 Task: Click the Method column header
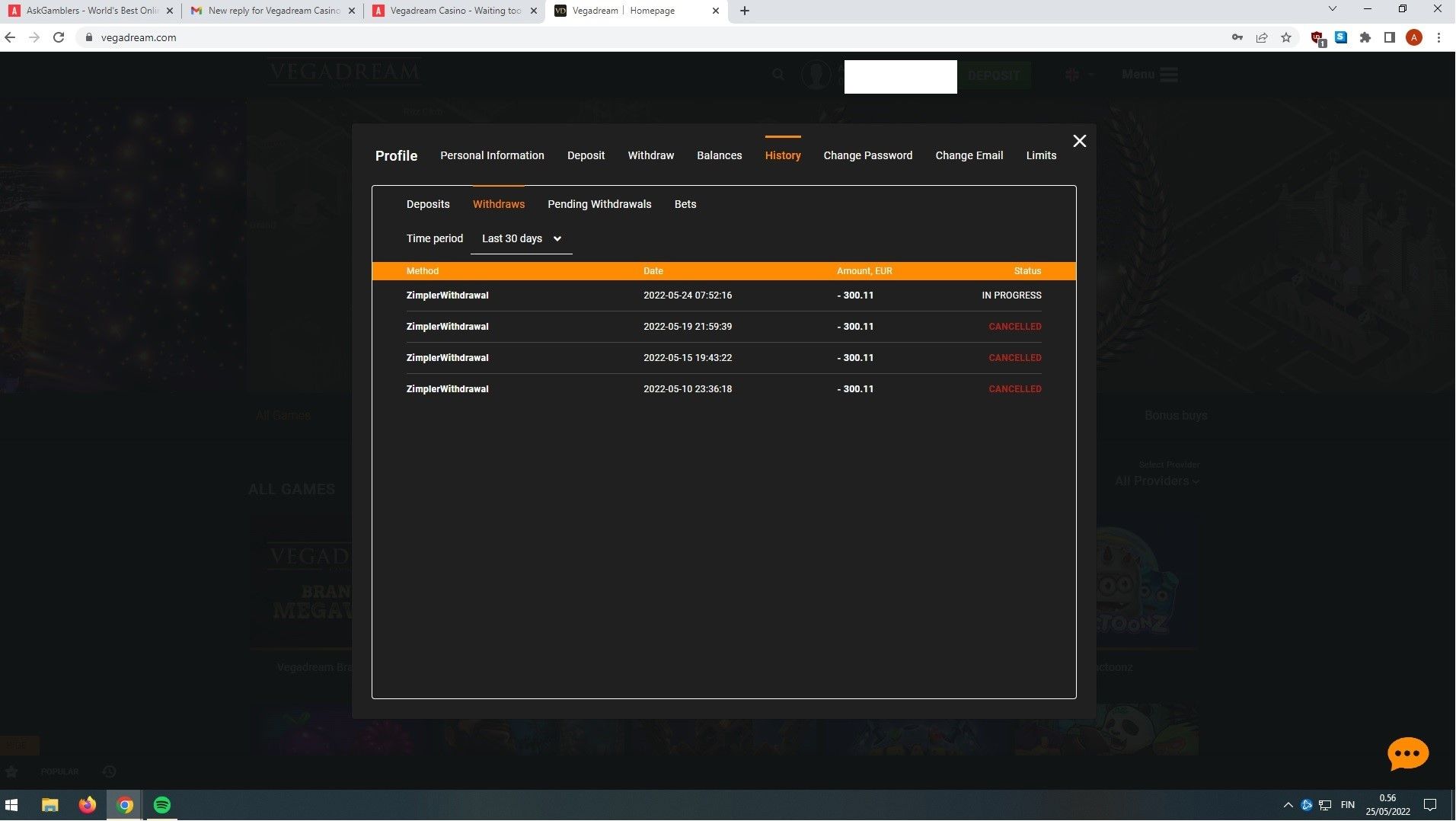[x=423, y=271]
